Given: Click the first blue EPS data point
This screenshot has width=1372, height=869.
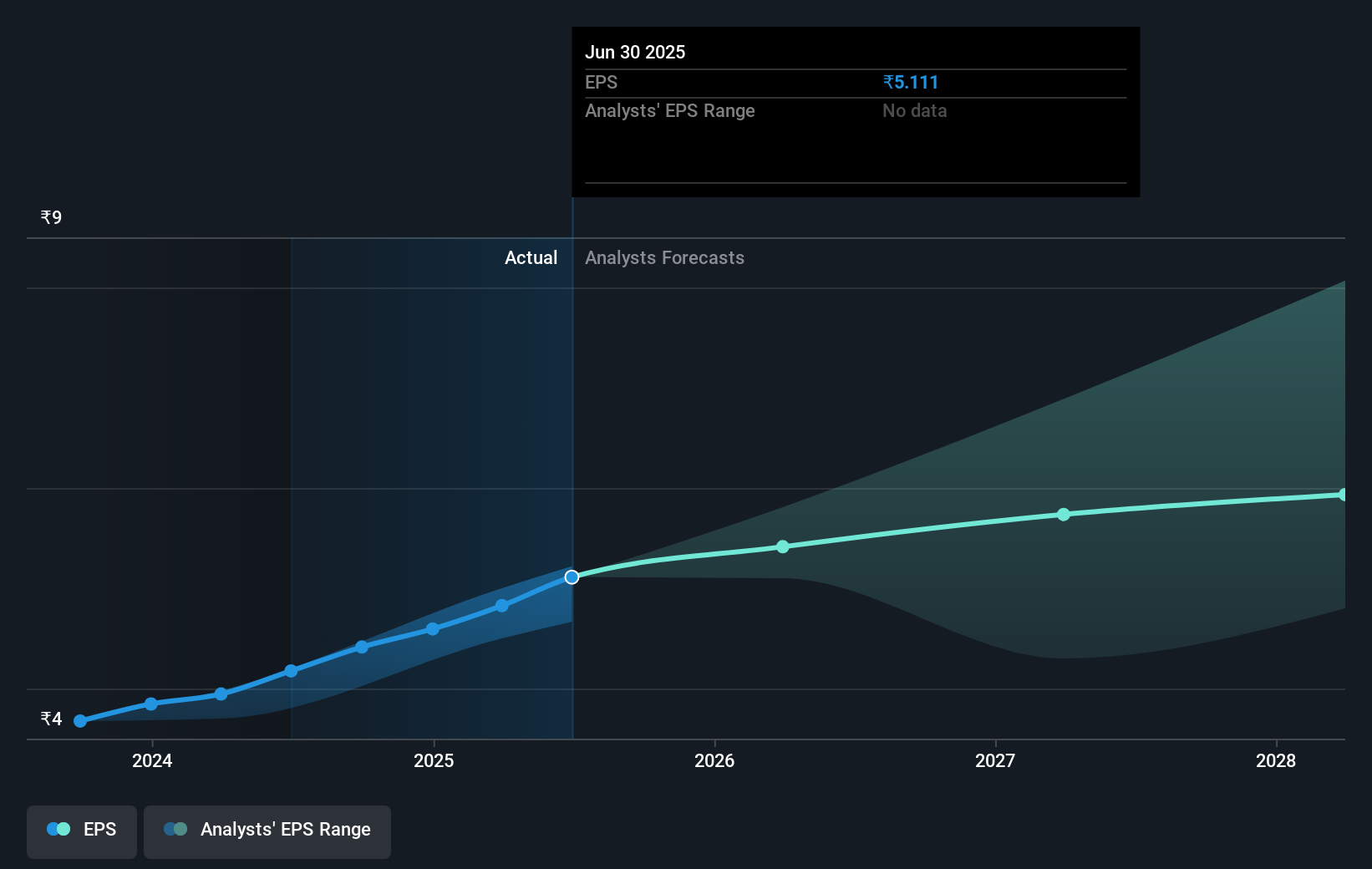Looking at the screenshot, I should (79, 720).
